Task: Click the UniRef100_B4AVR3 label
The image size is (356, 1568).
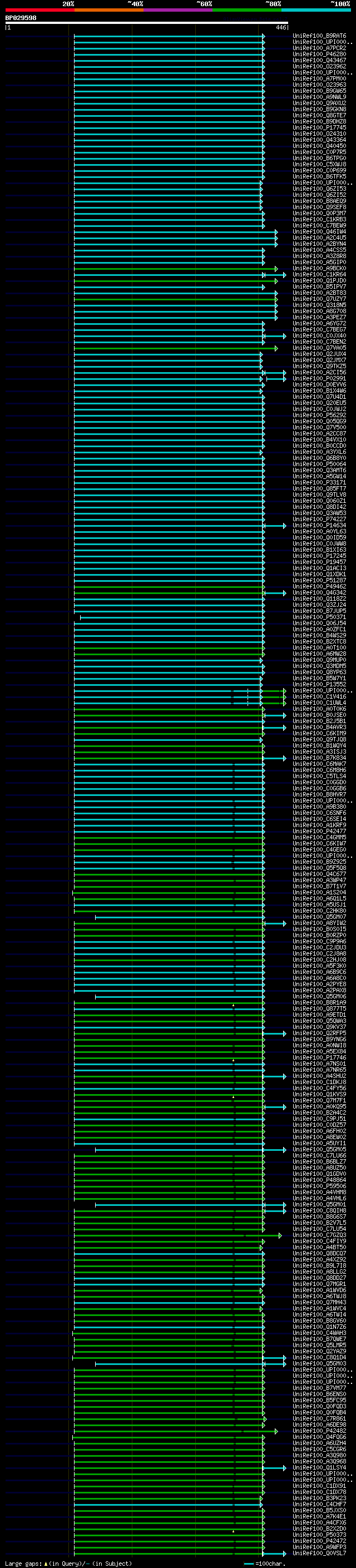Action: (x=319, y=728)
